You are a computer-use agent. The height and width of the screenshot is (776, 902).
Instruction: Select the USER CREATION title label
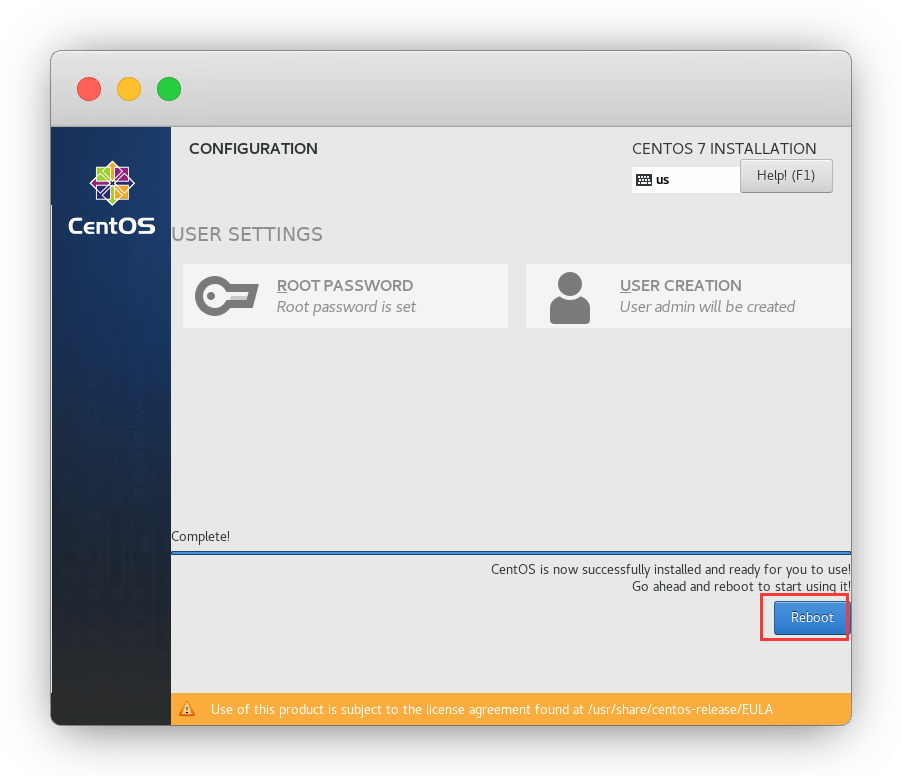point(680,286)
